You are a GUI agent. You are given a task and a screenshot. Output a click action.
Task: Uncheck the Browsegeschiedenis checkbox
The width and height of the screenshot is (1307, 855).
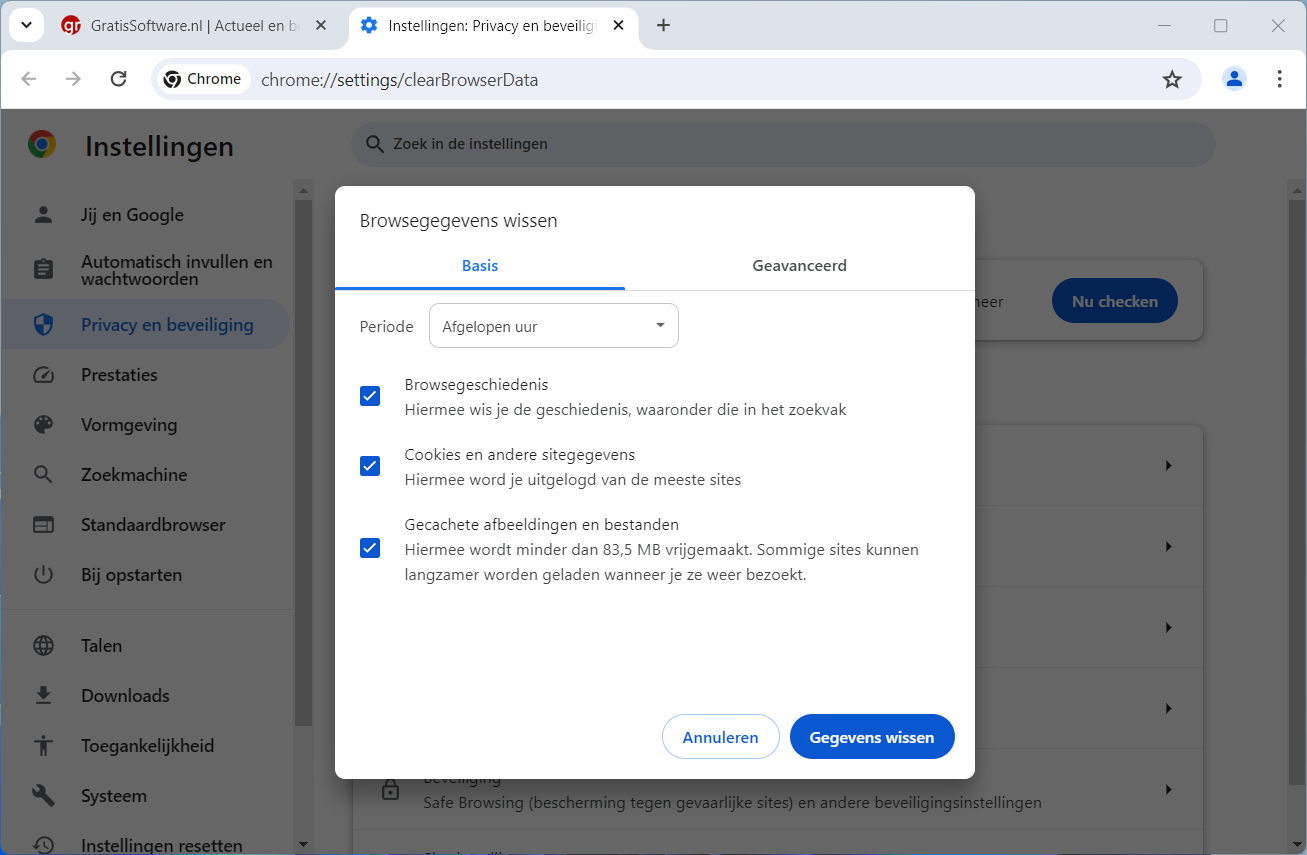pos(370,396)
